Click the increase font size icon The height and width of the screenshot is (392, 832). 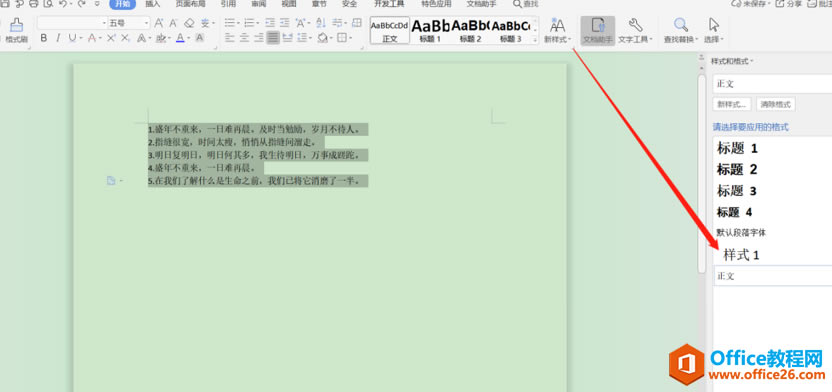[x=159, y=23]
